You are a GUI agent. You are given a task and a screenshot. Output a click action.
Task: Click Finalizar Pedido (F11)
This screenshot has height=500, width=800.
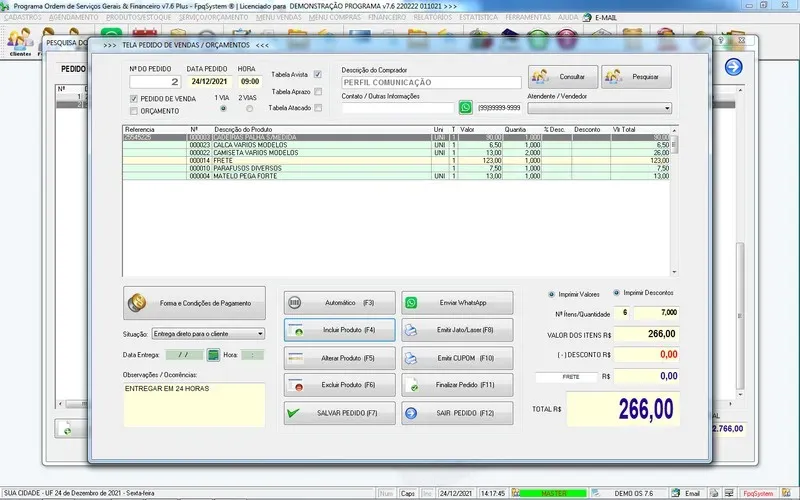click(457, 385)
